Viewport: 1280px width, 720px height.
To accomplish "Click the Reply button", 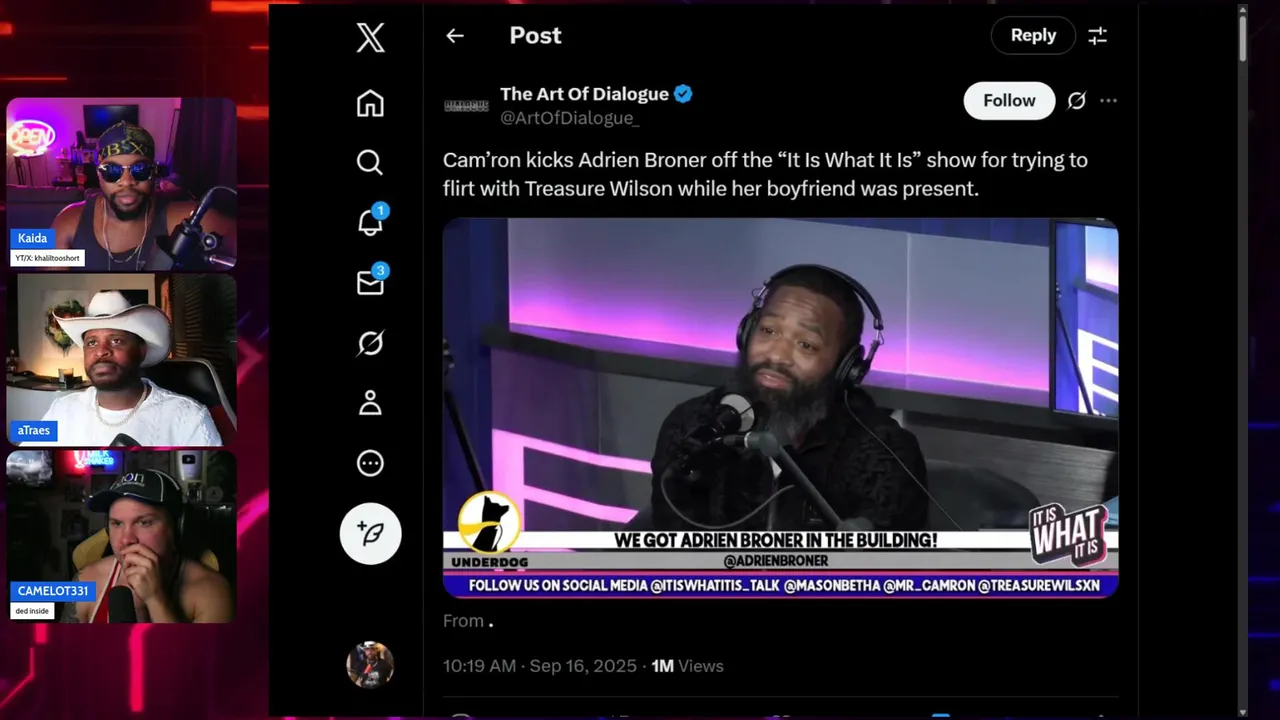I will (x=1033, y=35).
